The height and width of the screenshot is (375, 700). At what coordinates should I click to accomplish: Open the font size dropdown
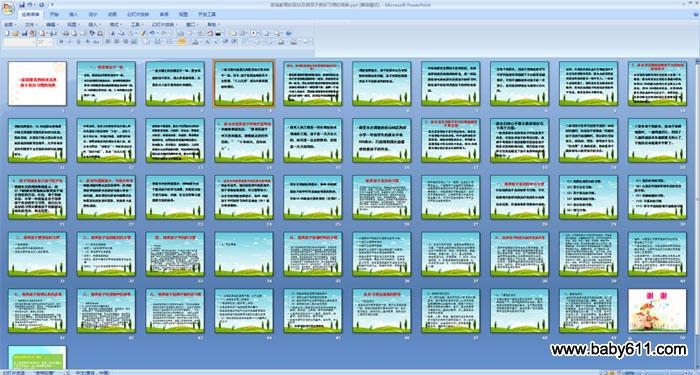click(x=45, y=42)
